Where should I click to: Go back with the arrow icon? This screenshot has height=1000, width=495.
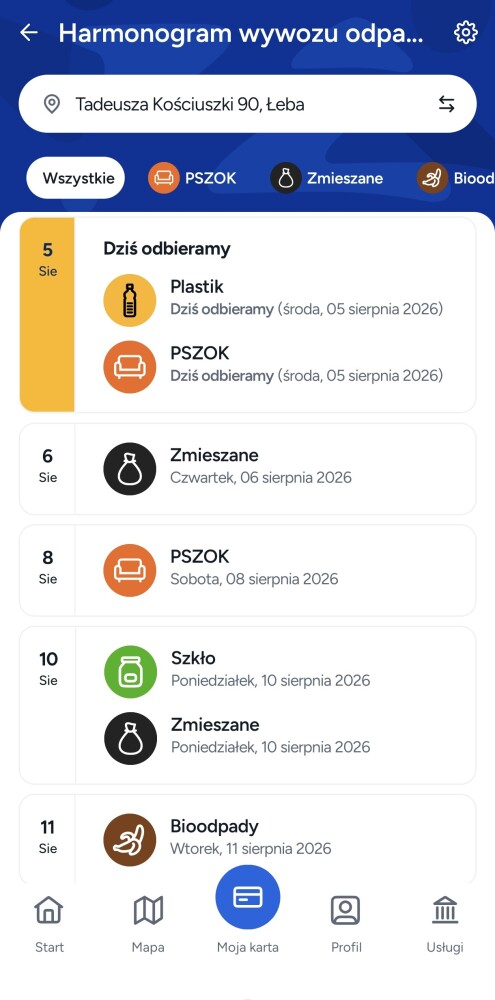pos(29,33)
